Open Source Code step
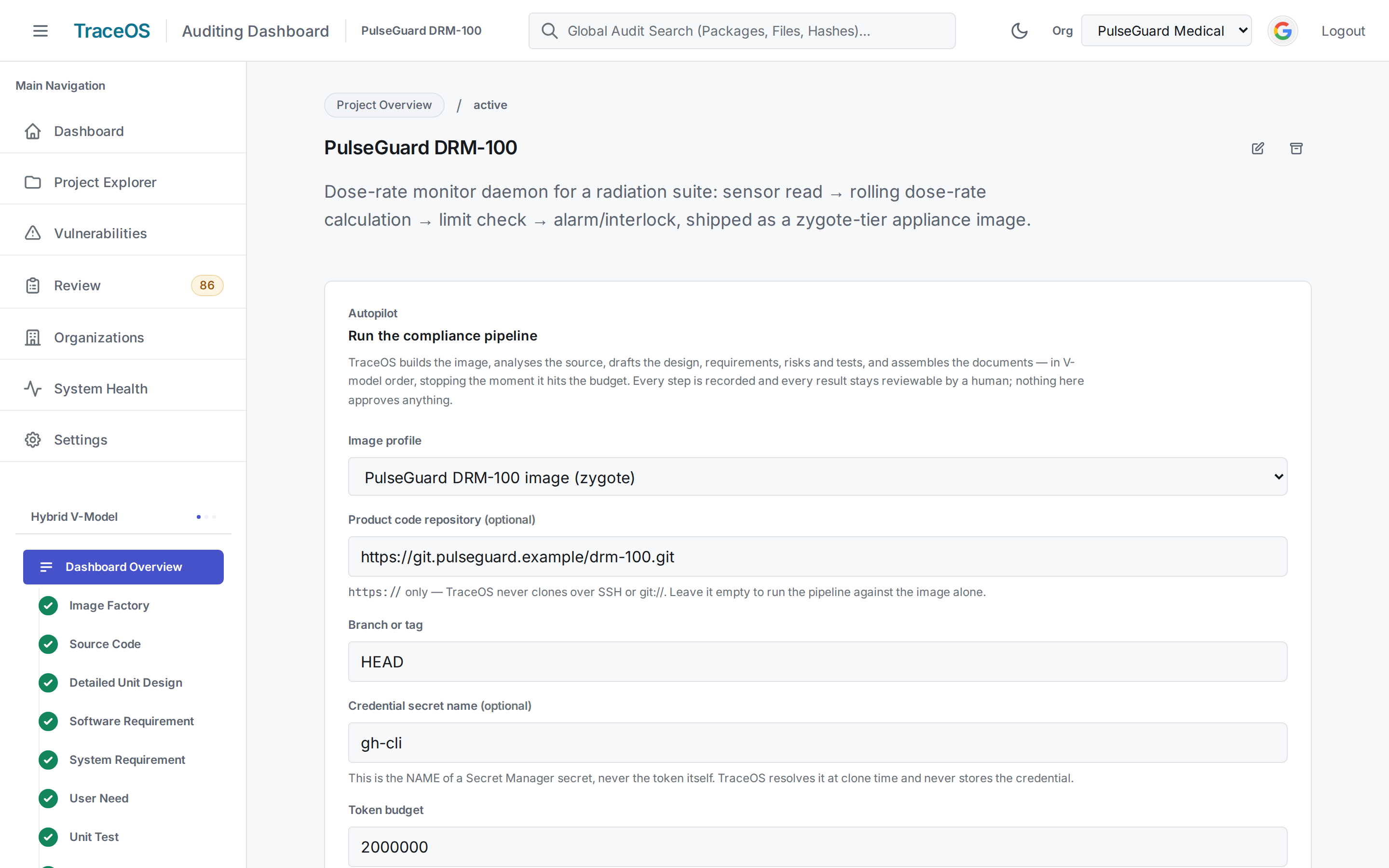 point(105,644)
